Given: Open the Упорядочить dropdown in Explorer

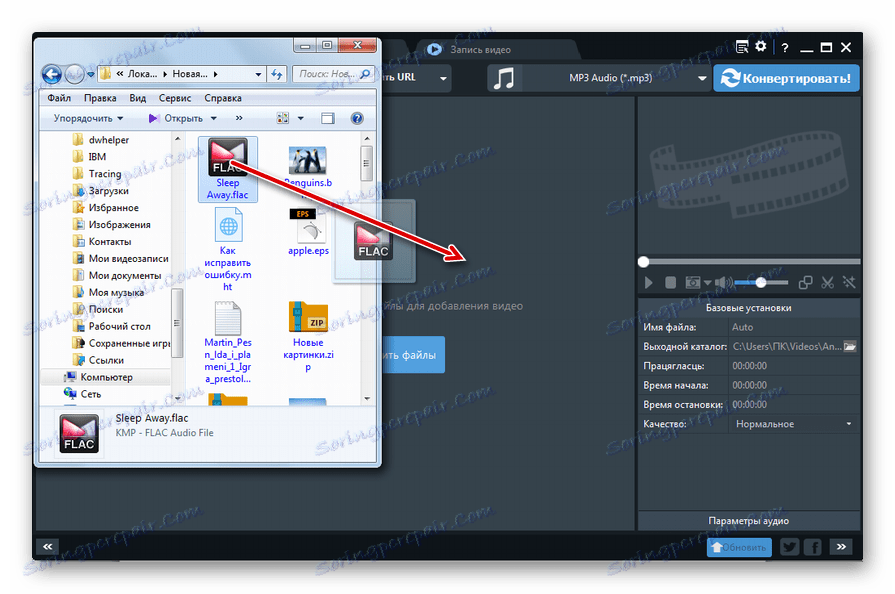Looking at the screenshot, I should [x=88, y=118].
